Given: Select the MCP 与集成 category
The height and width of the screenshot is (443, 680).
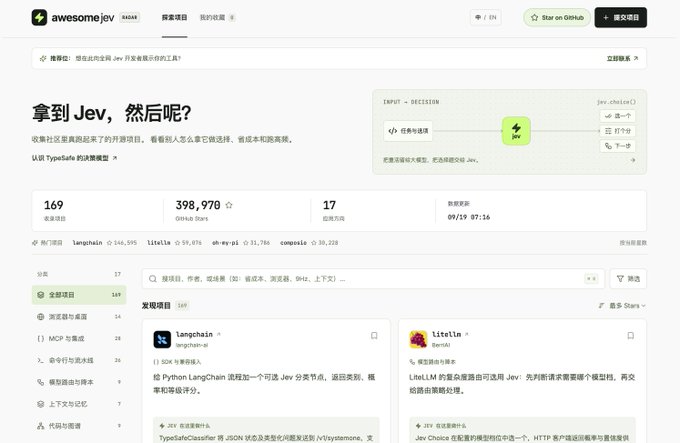Looking at the screenshot, I should 79,339.
